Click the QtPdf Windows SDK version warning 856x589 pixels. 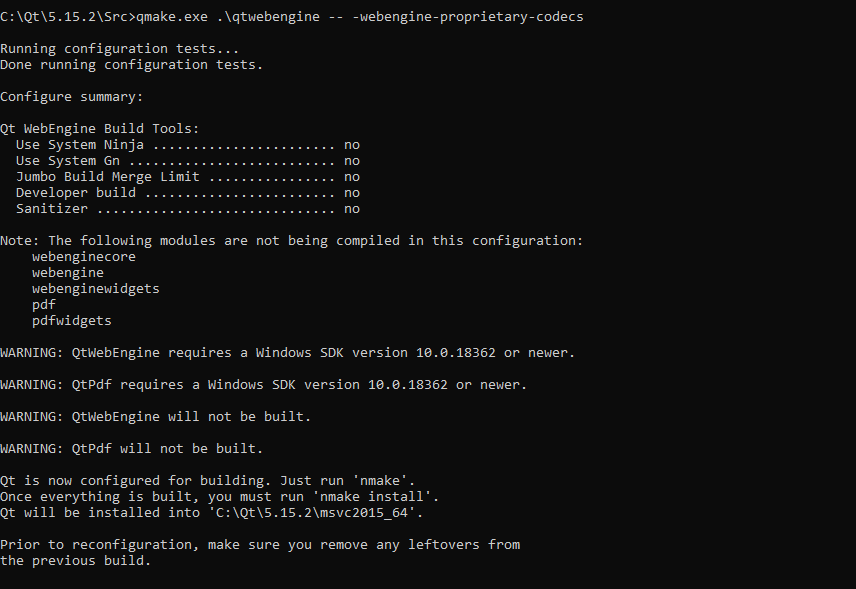click(264, 385)
